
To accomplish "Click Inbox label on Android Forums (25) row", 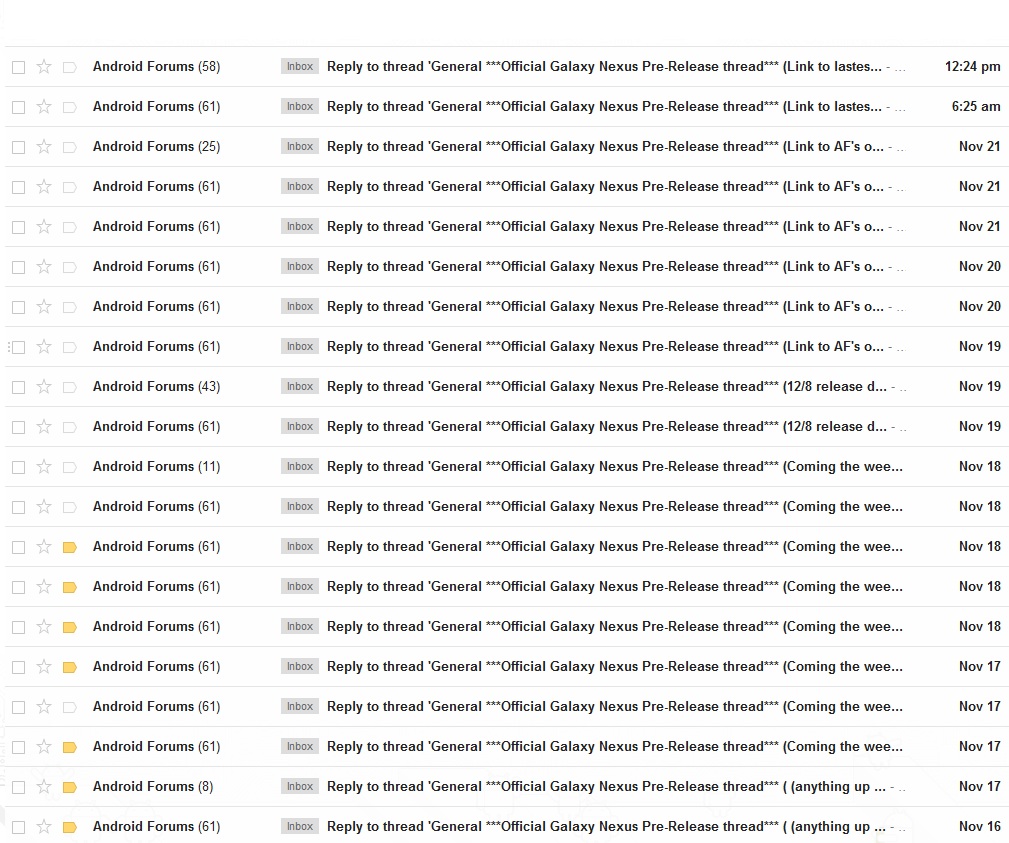I will coord(300,146).
